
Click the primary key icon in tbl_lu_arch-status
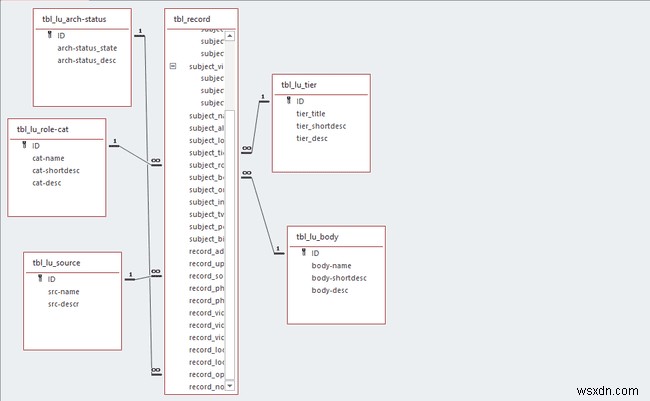point(50,35)
